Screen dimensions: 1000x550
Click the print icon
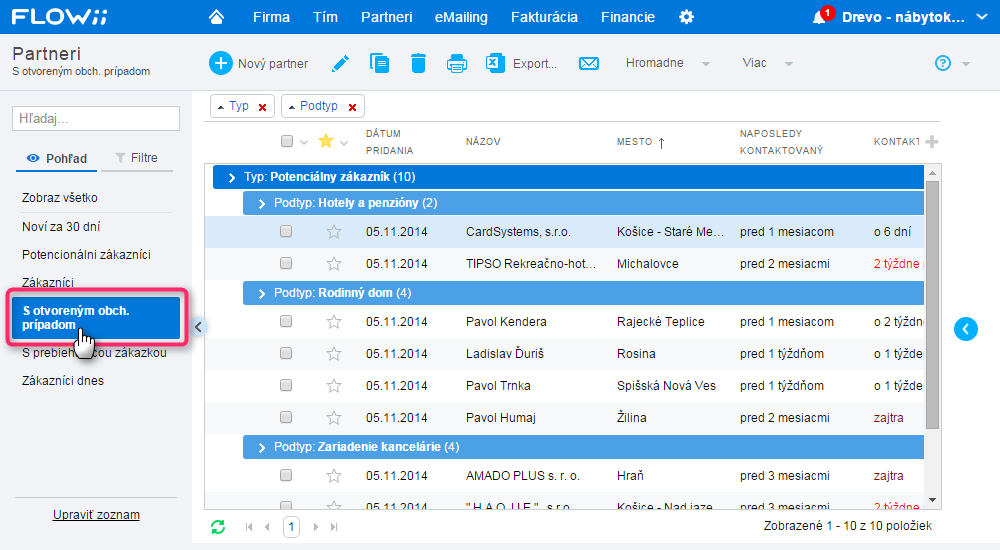[457, 64]
